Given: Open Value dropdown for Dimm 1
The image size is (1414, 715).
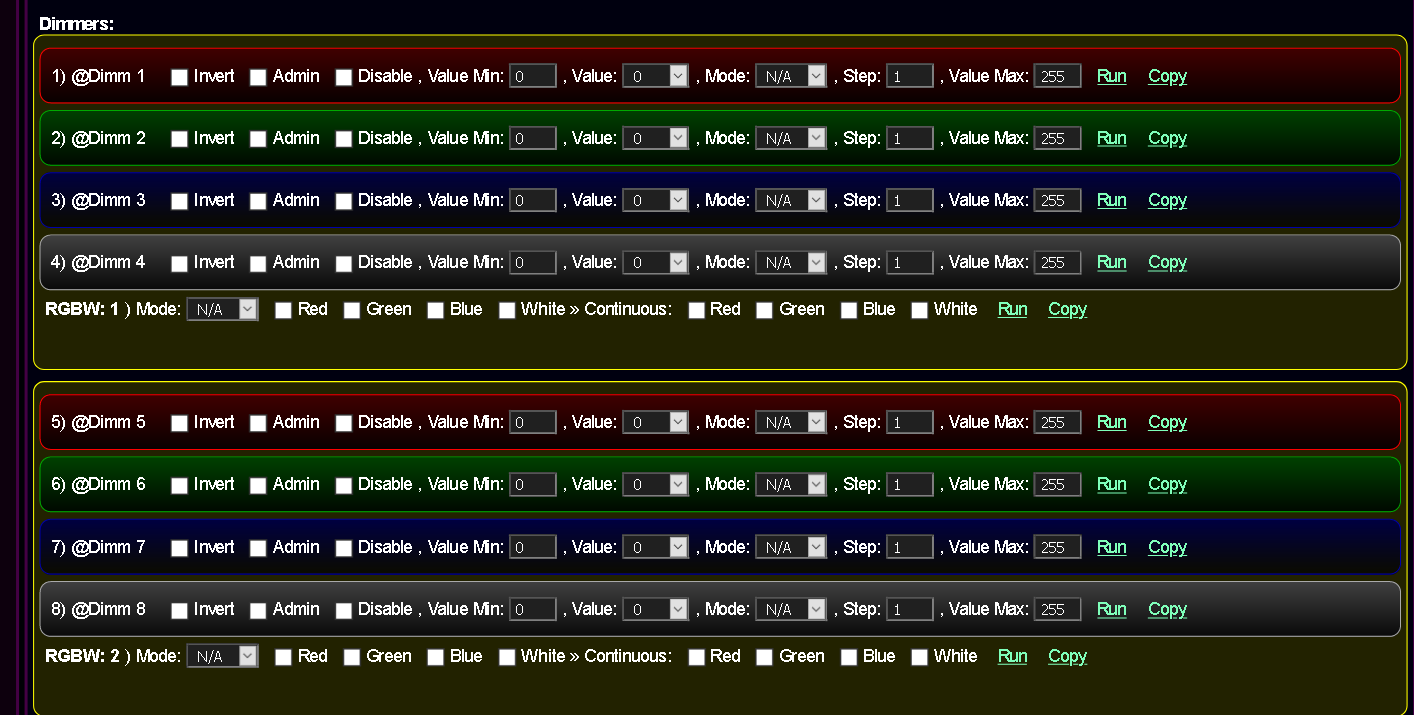Looking at the screenshot, I should pyautogui.click(x=656, y=76).
